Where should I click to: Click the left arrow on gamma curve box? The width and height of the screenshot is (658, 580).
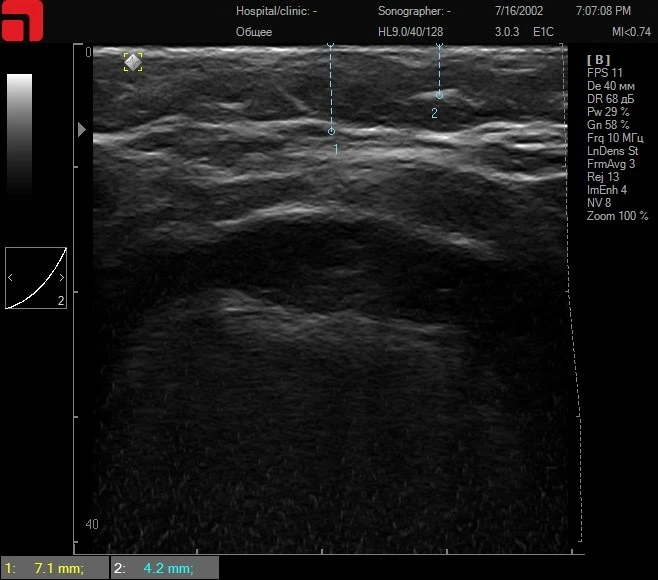[x=11, y=277]
